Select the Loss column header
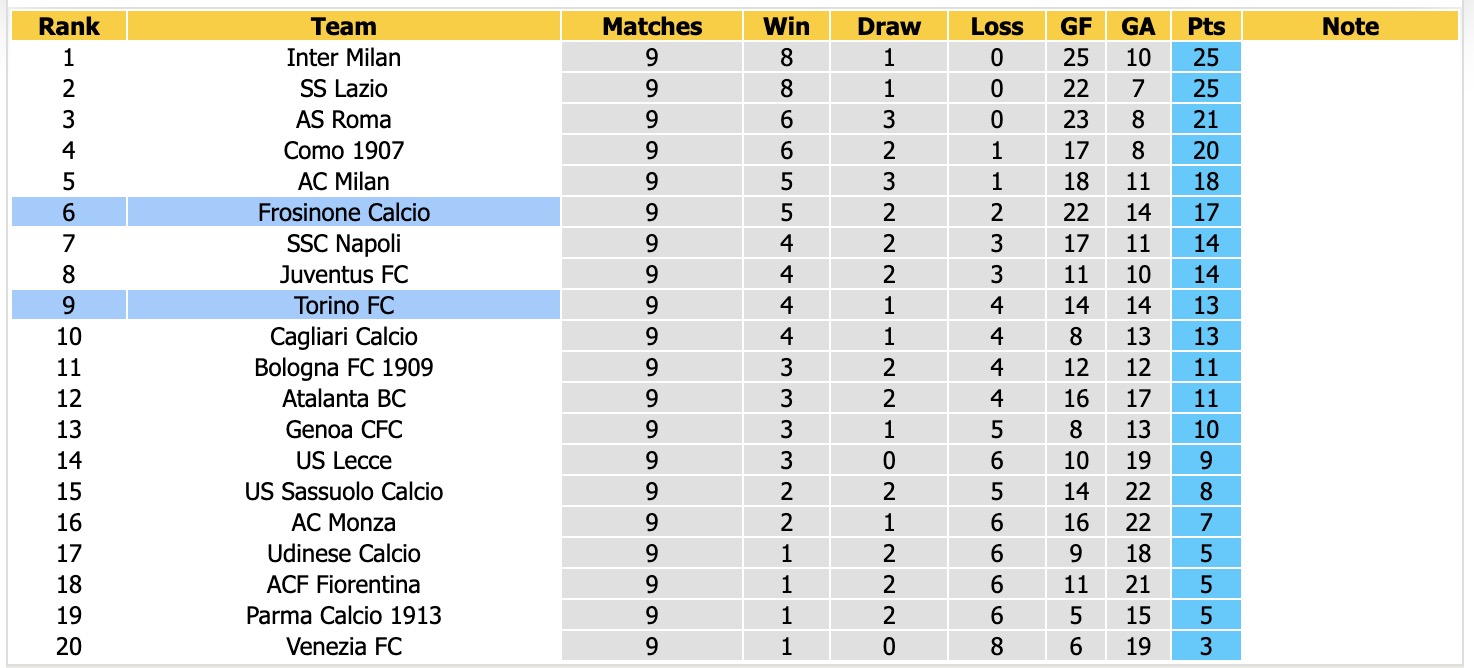Viewport: 1474px width, 668px height. pos(997,27)
